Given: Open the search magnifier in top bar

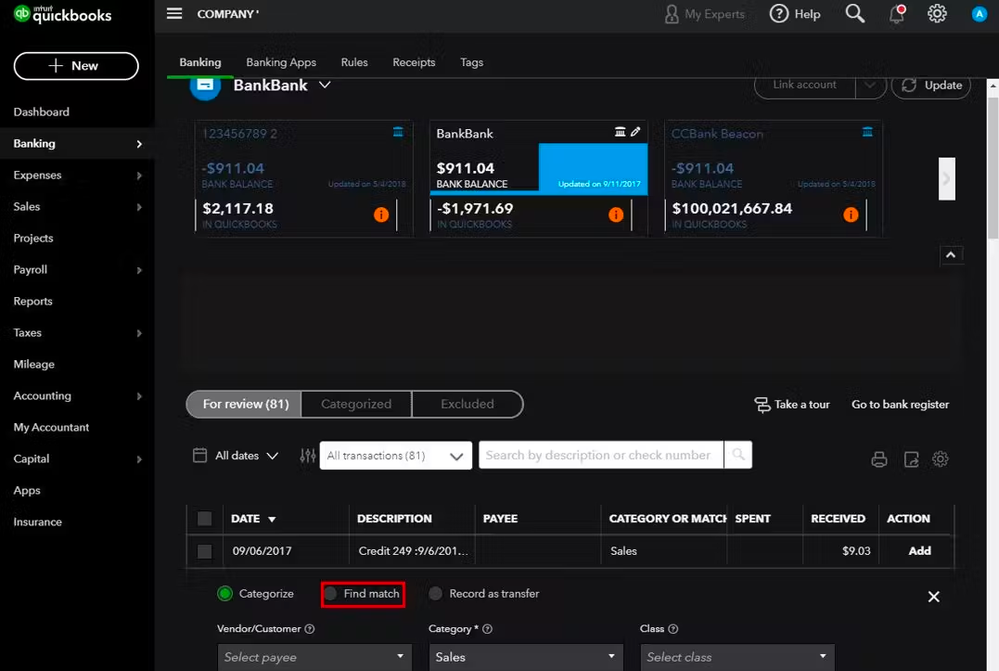Looking at the screenshot, I should (x=855, y=13).
